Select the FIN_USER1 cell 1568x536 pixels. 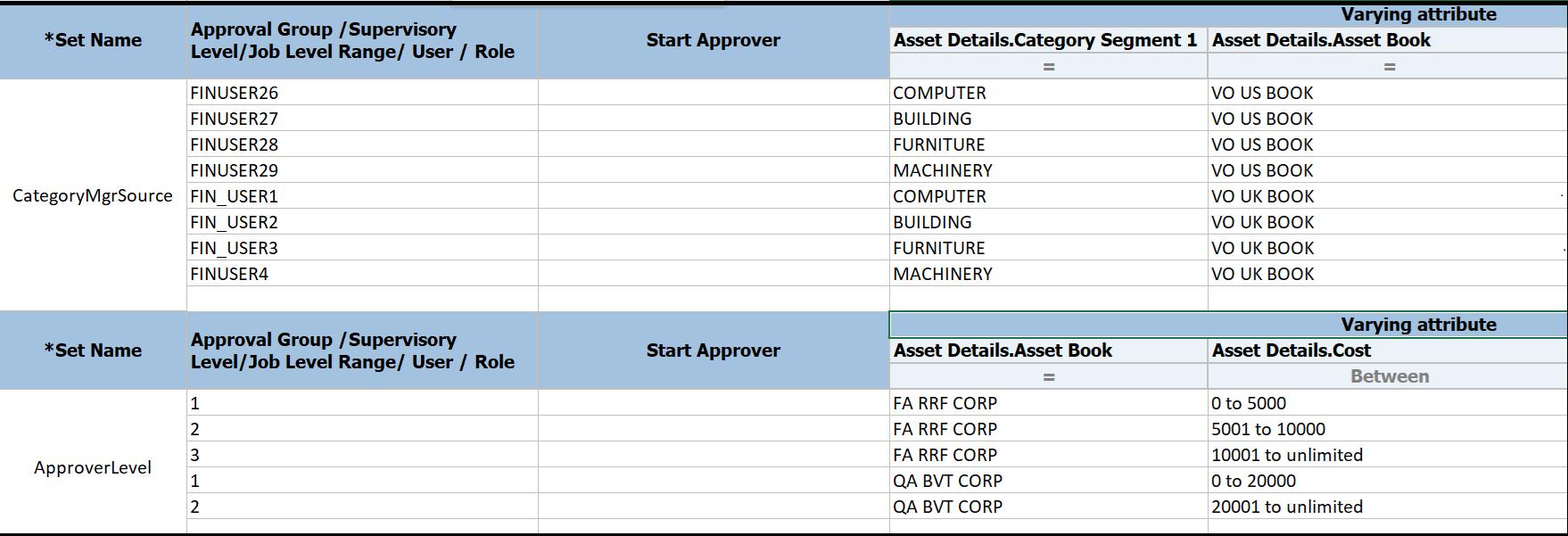point(362,196)
